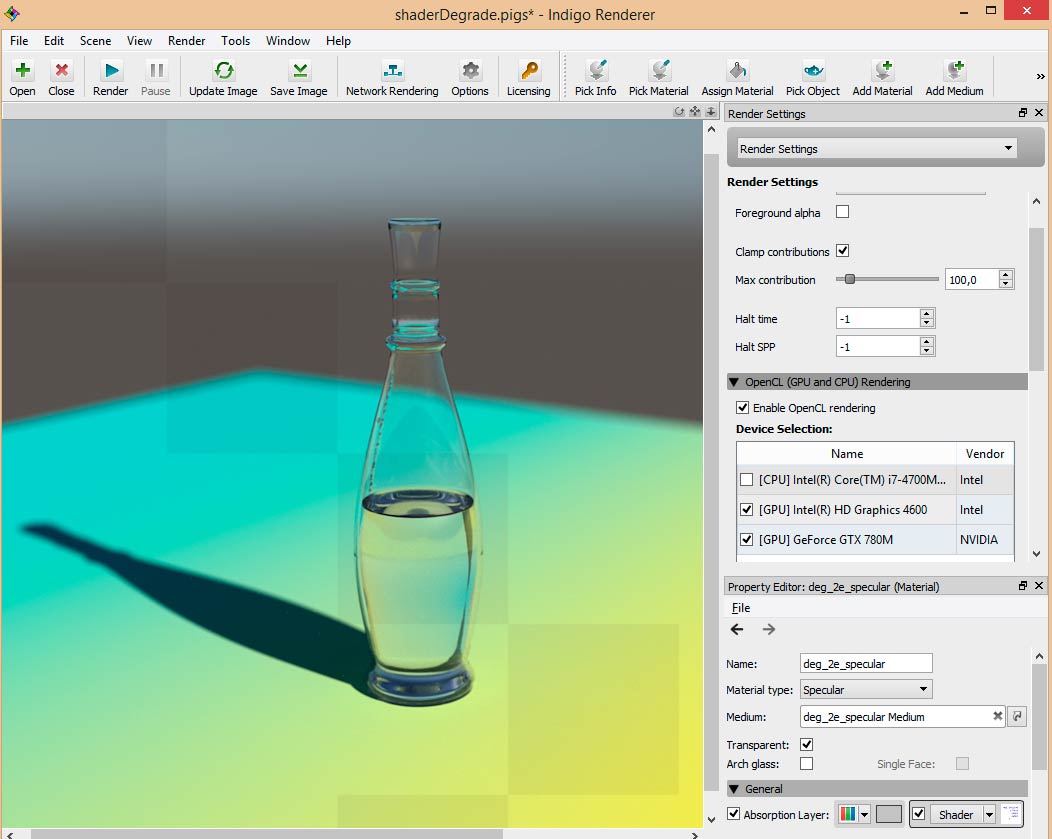Disable Clamp contributions checkbox

click(842, 251)
